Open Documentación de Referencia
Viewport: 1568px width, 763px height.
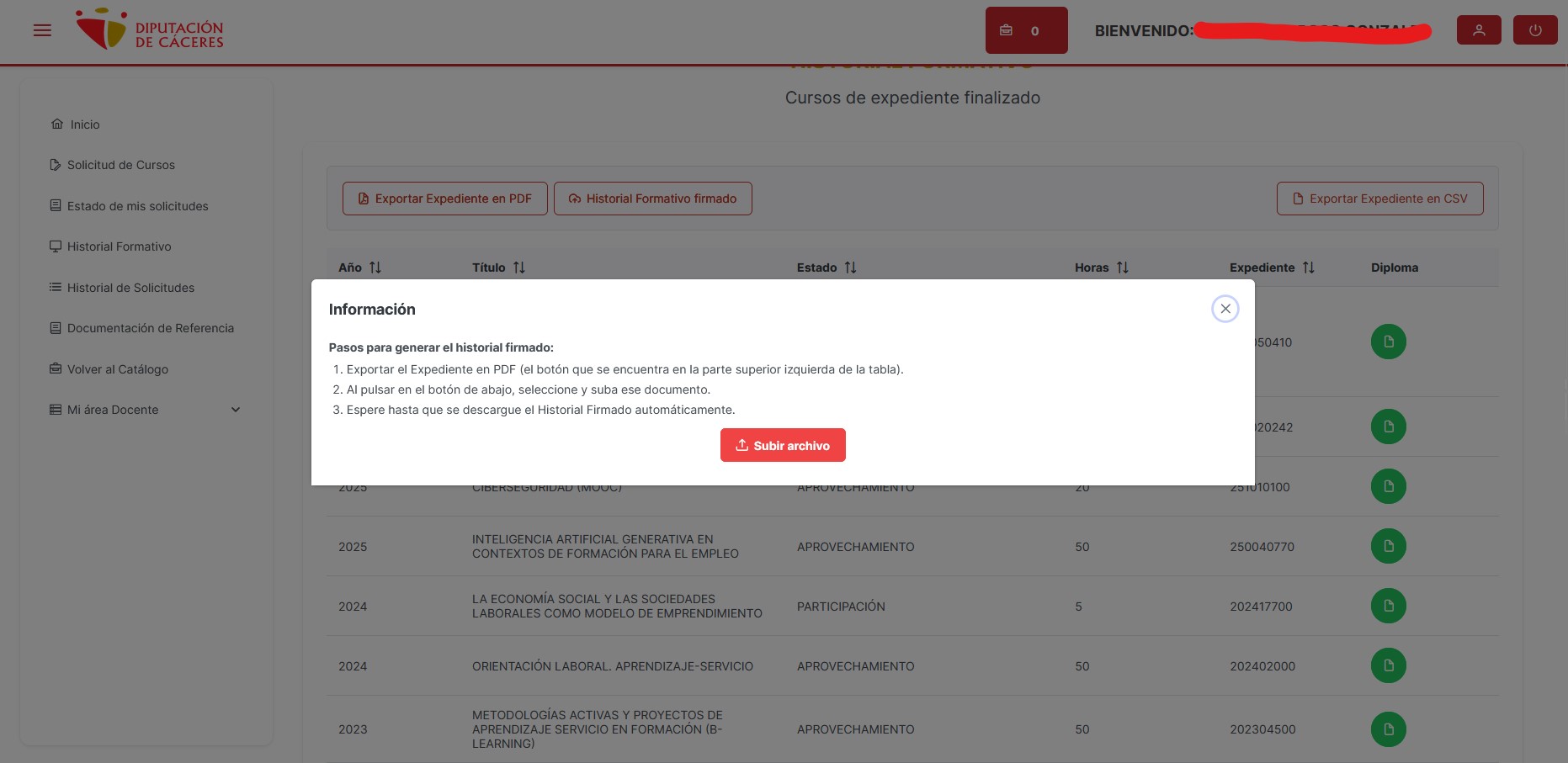[x=150, y=328]
